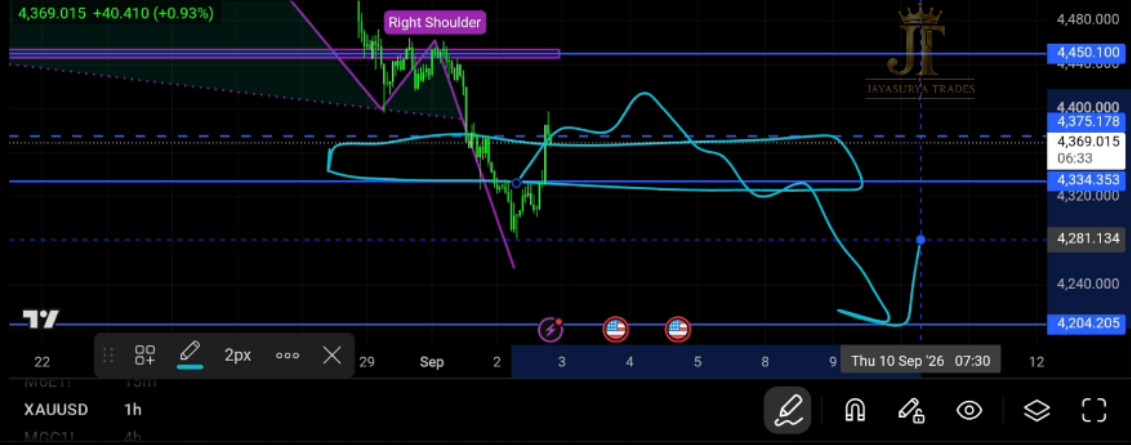Select the pencil color tool in floating toolbar
This screenshot has height=445, width=1131.
pyautogui.click(x=190, y=355)
